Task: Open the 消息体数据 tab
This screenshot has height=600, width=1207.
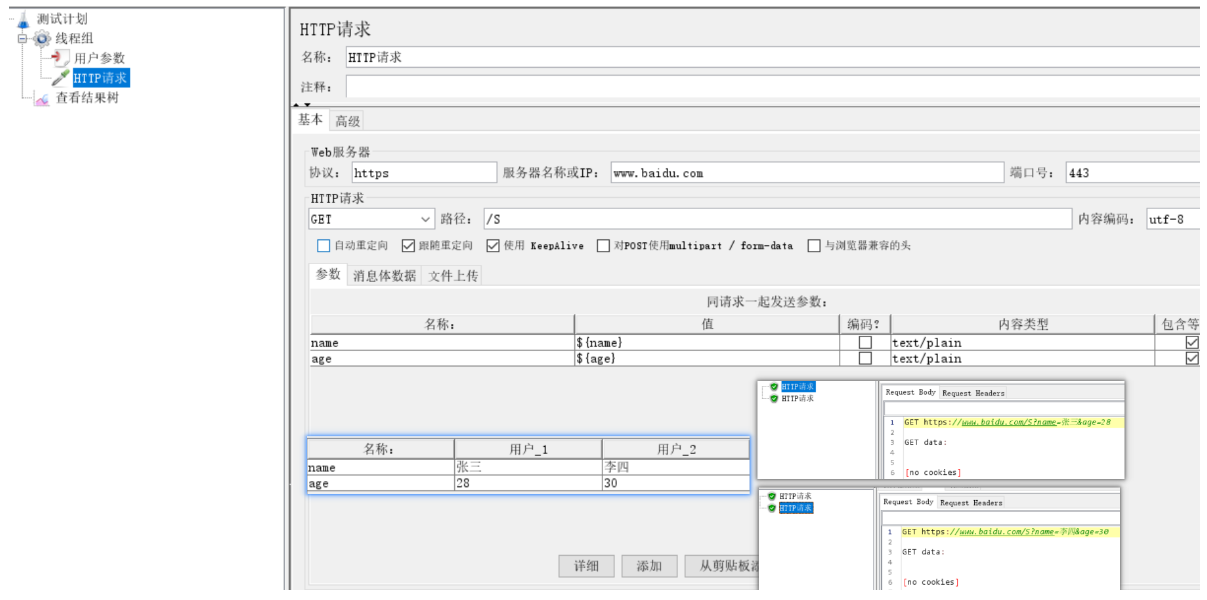Action: (384, 276)
